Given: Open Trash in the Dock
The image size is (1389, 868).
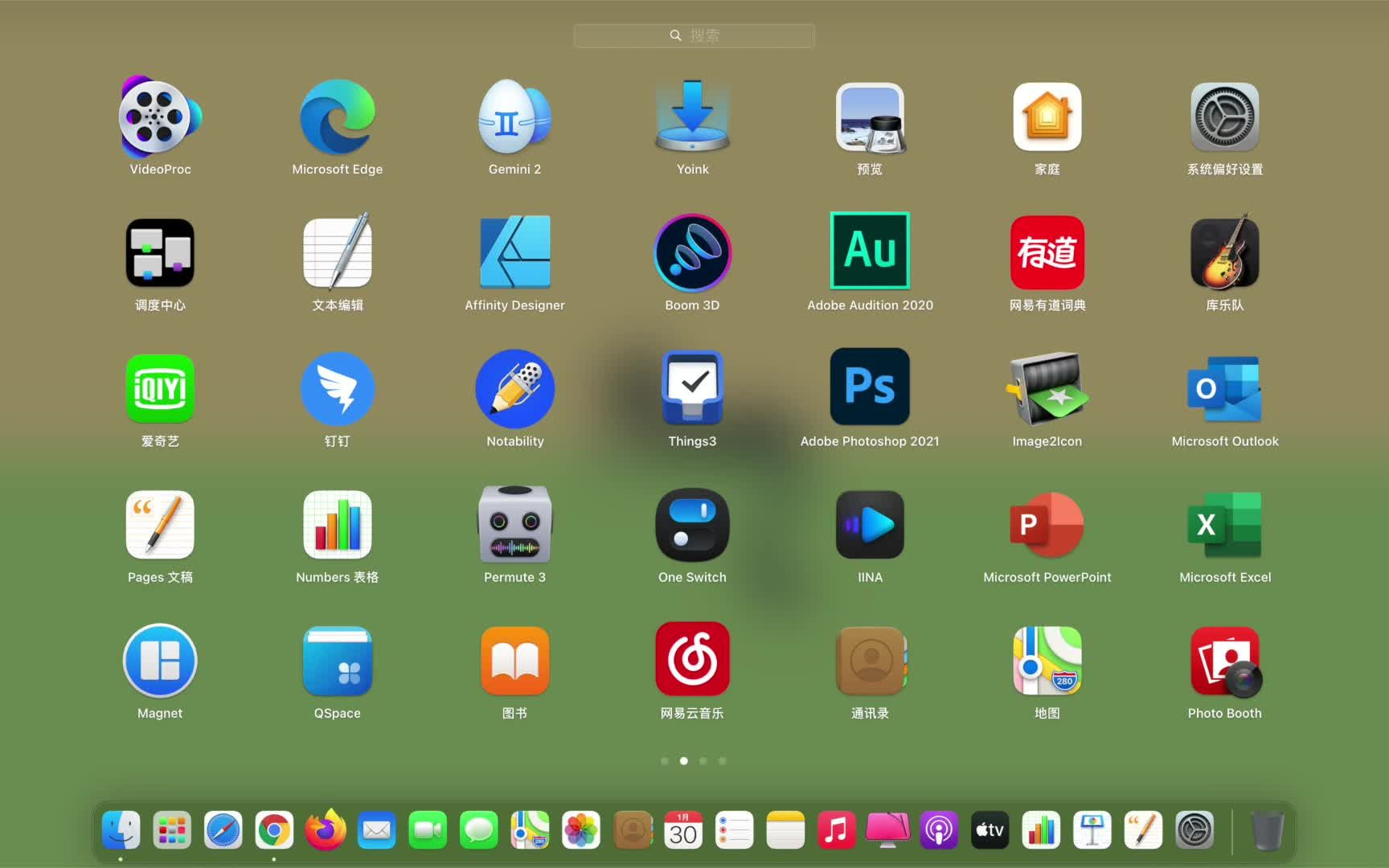Looking at the screenshot, I should click(x=1268, y=830).
